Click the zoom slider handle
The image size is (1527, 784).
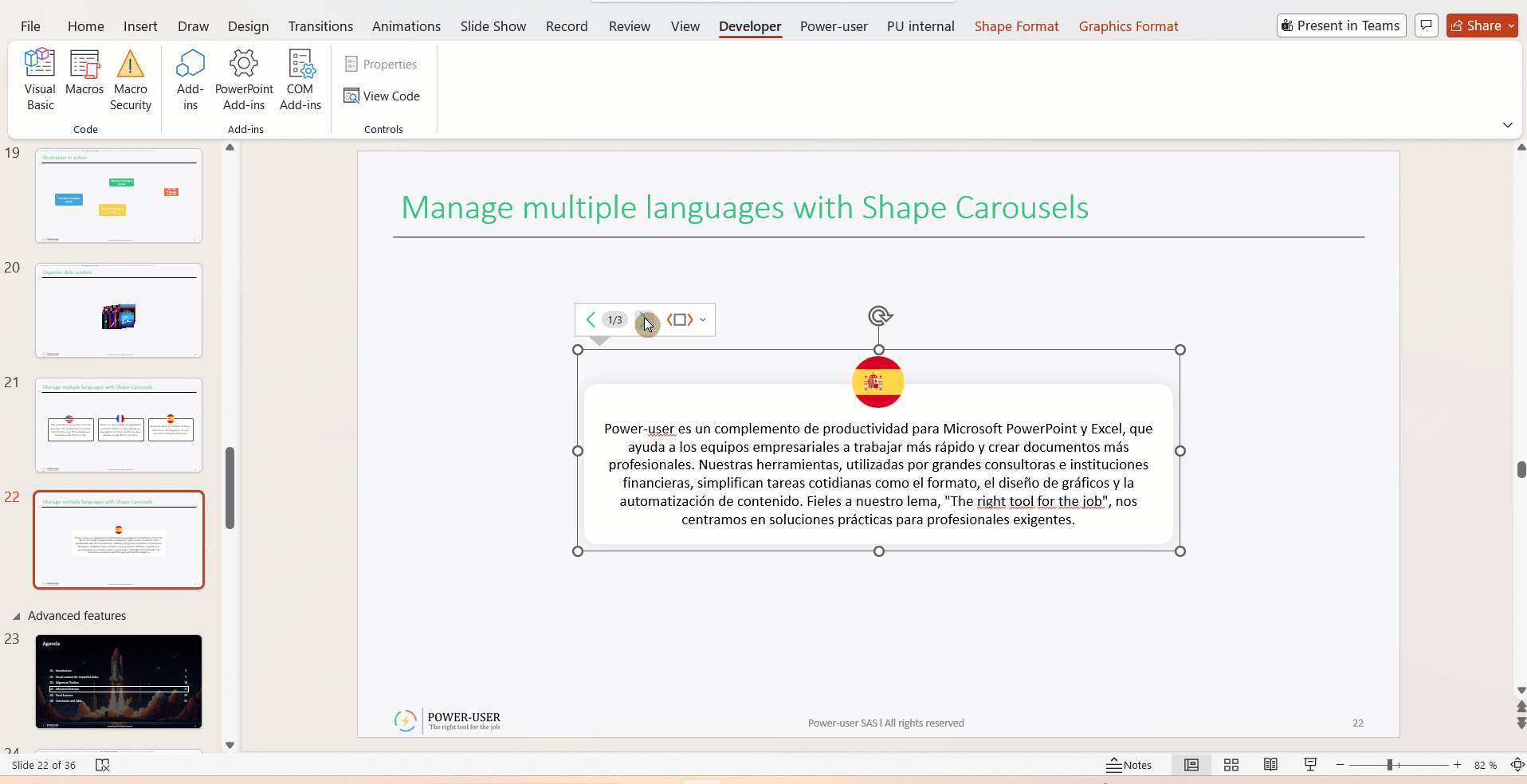[x=1389, y=765]
